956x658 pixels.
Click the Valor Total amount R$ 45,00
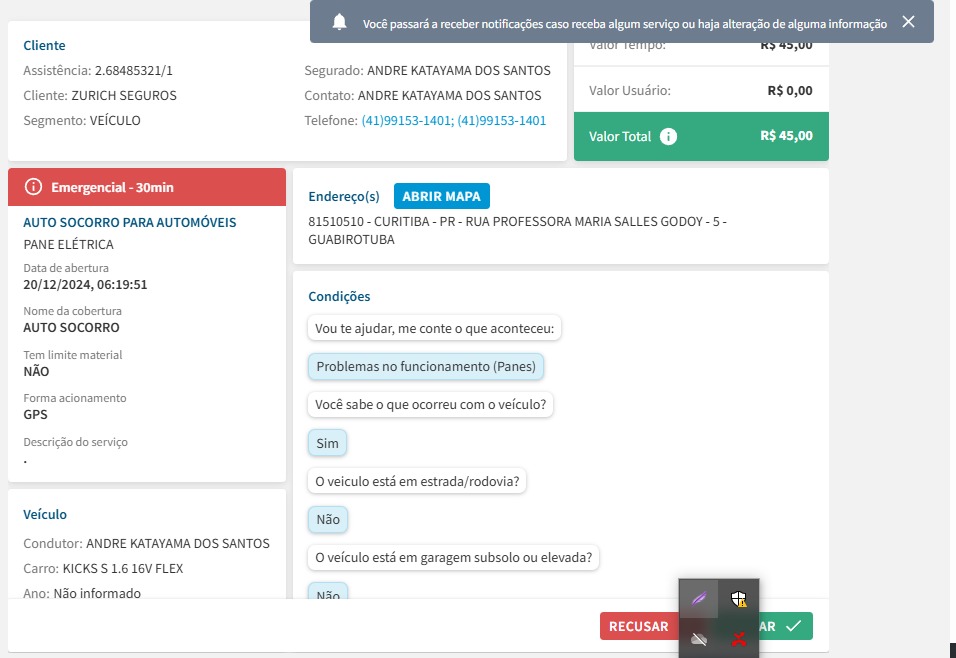click(786, 136)
